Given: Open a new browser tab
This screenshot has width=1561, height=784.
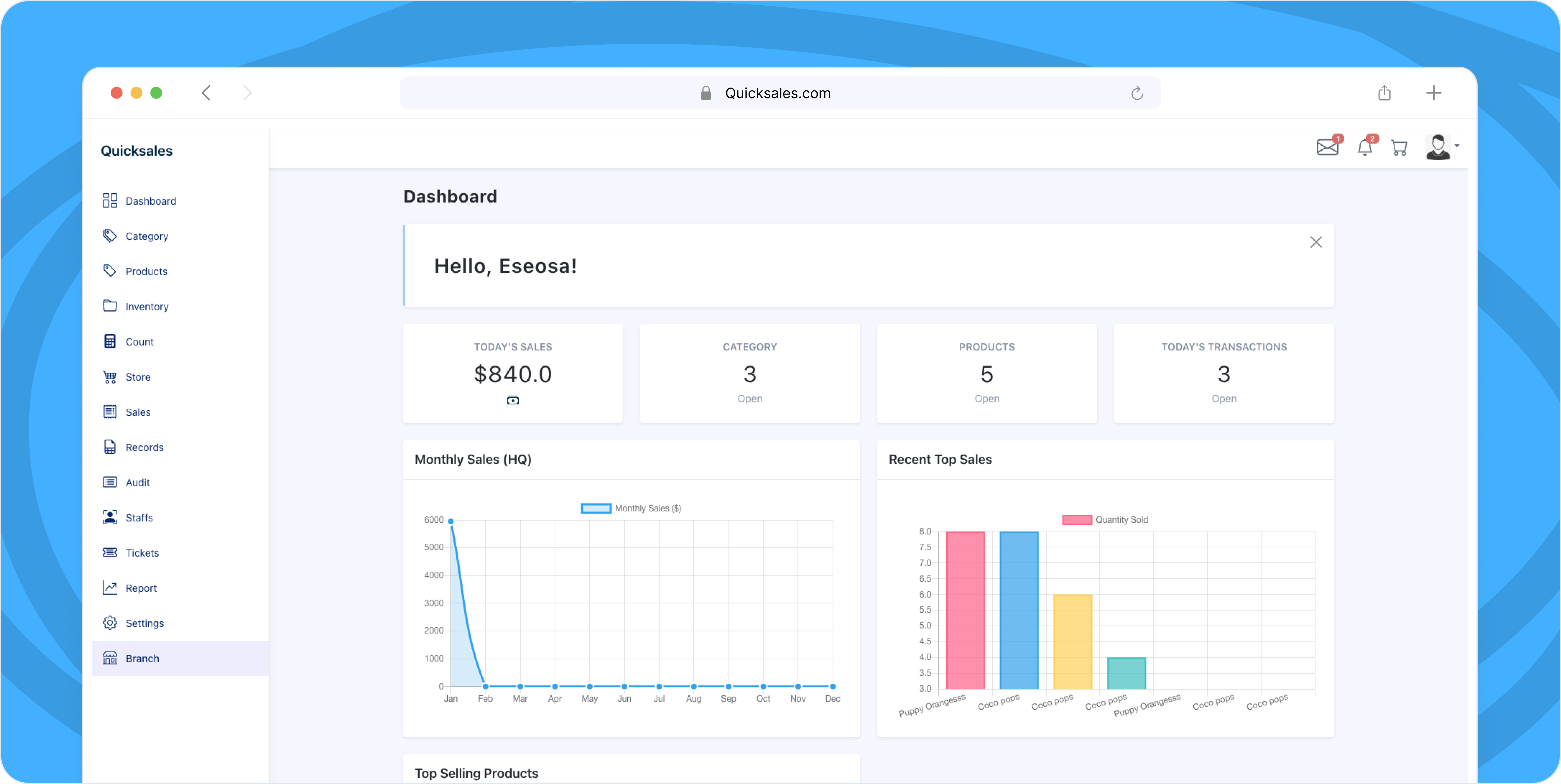Looking at the screenshot, I should pos(1433,93).
